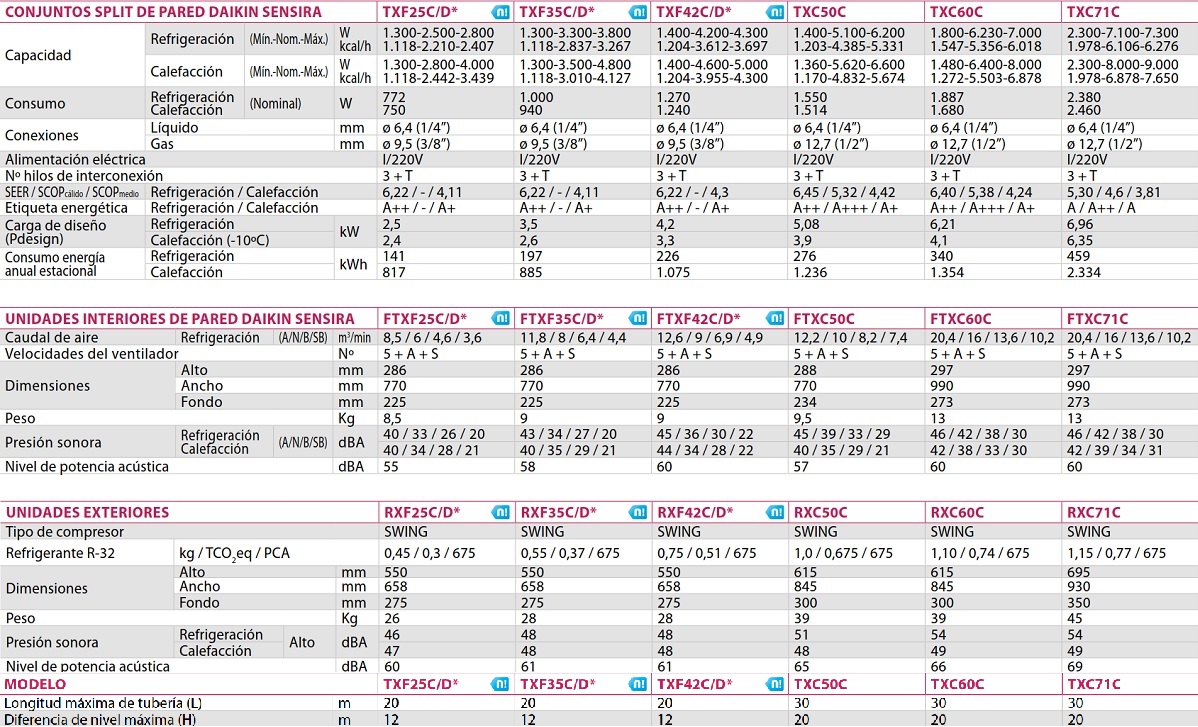Click the annual consumption value '2.334'
Image resolution: width=1198 pixels, height=727 pixels.
(1083, 272)
